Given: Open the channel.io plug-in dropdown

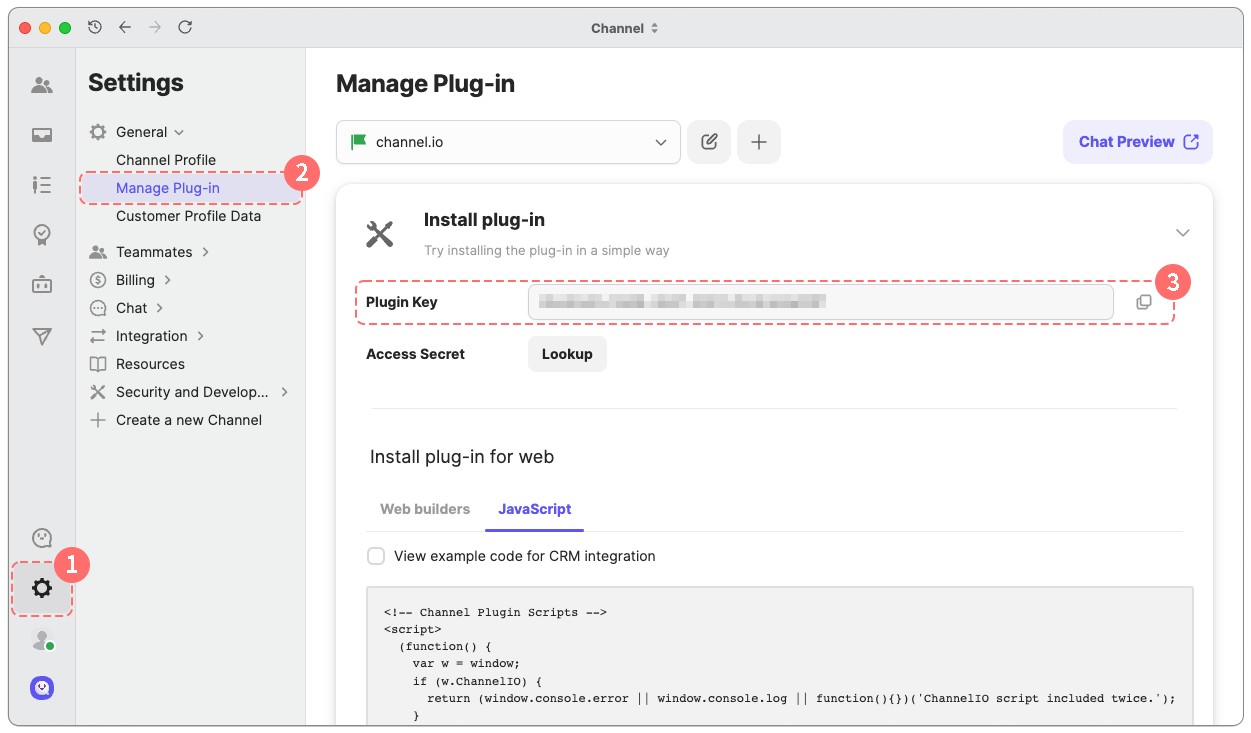Looking at the screenshot, I should [509, 142].
